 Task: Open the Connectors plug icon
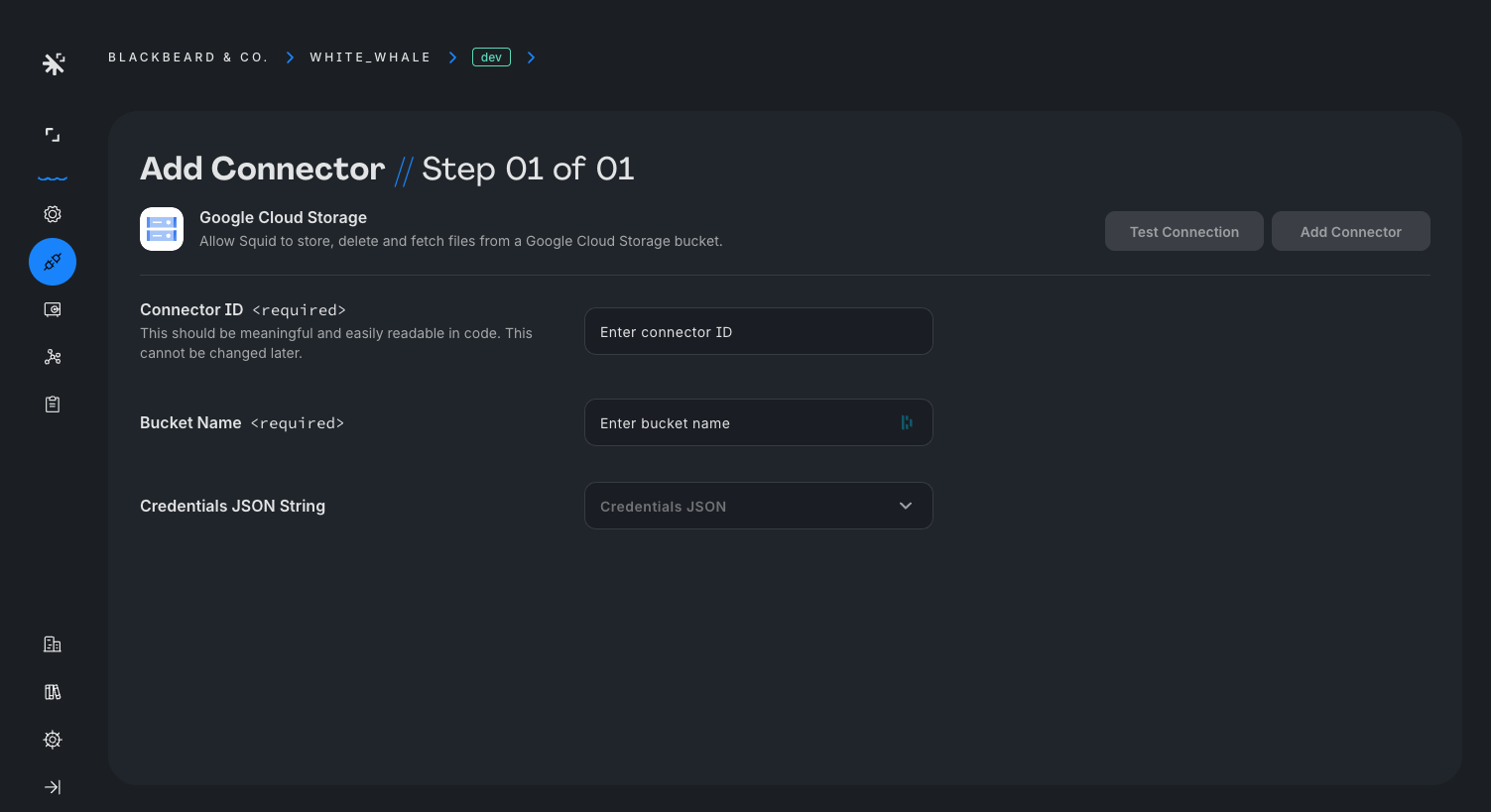[x=53, y=262]
